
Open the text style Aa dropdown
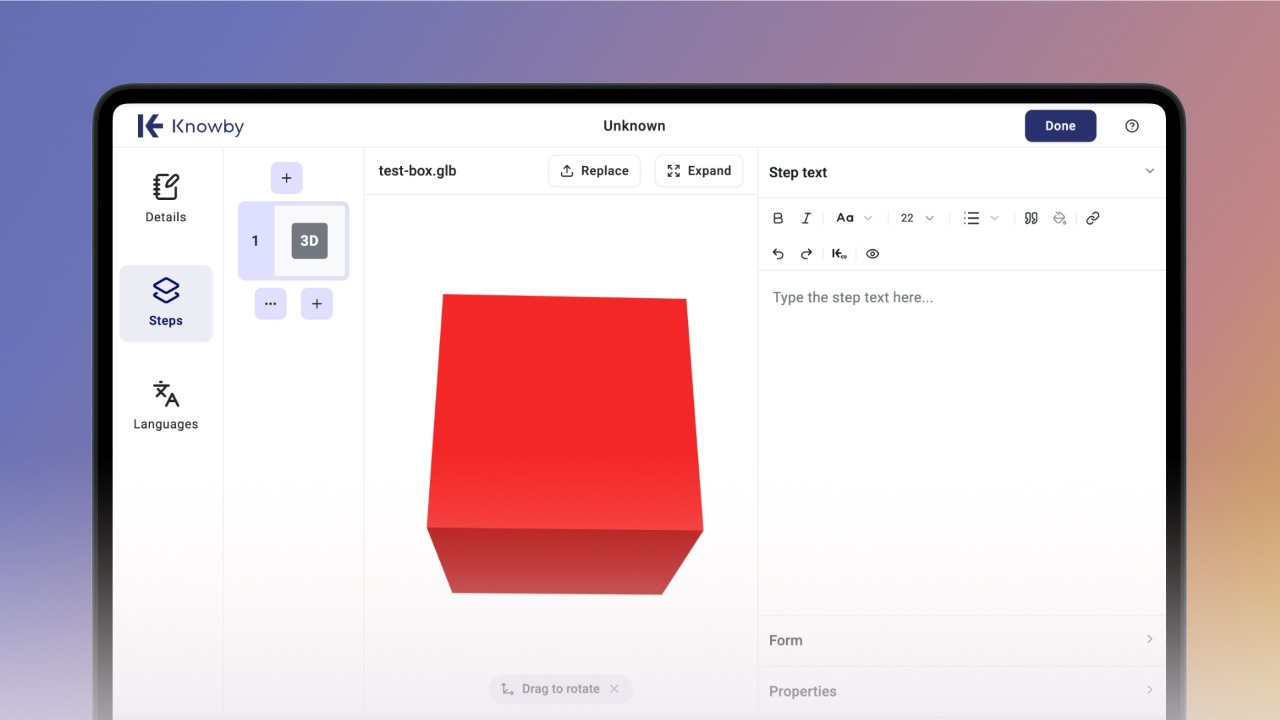(x=854, y=218)
